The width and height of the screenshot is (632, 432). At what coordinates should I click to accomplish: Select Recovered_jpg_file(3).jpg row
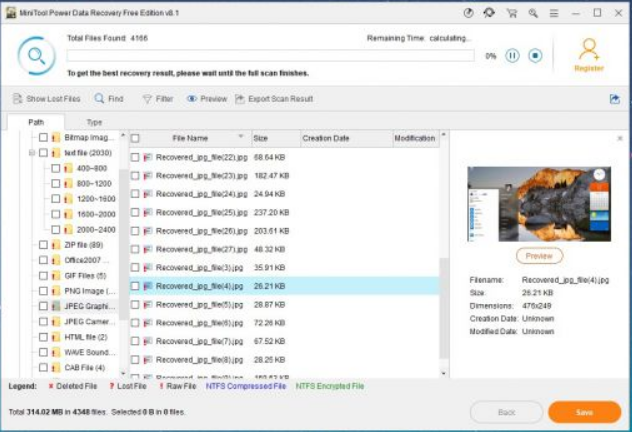[x=284, y=268]
